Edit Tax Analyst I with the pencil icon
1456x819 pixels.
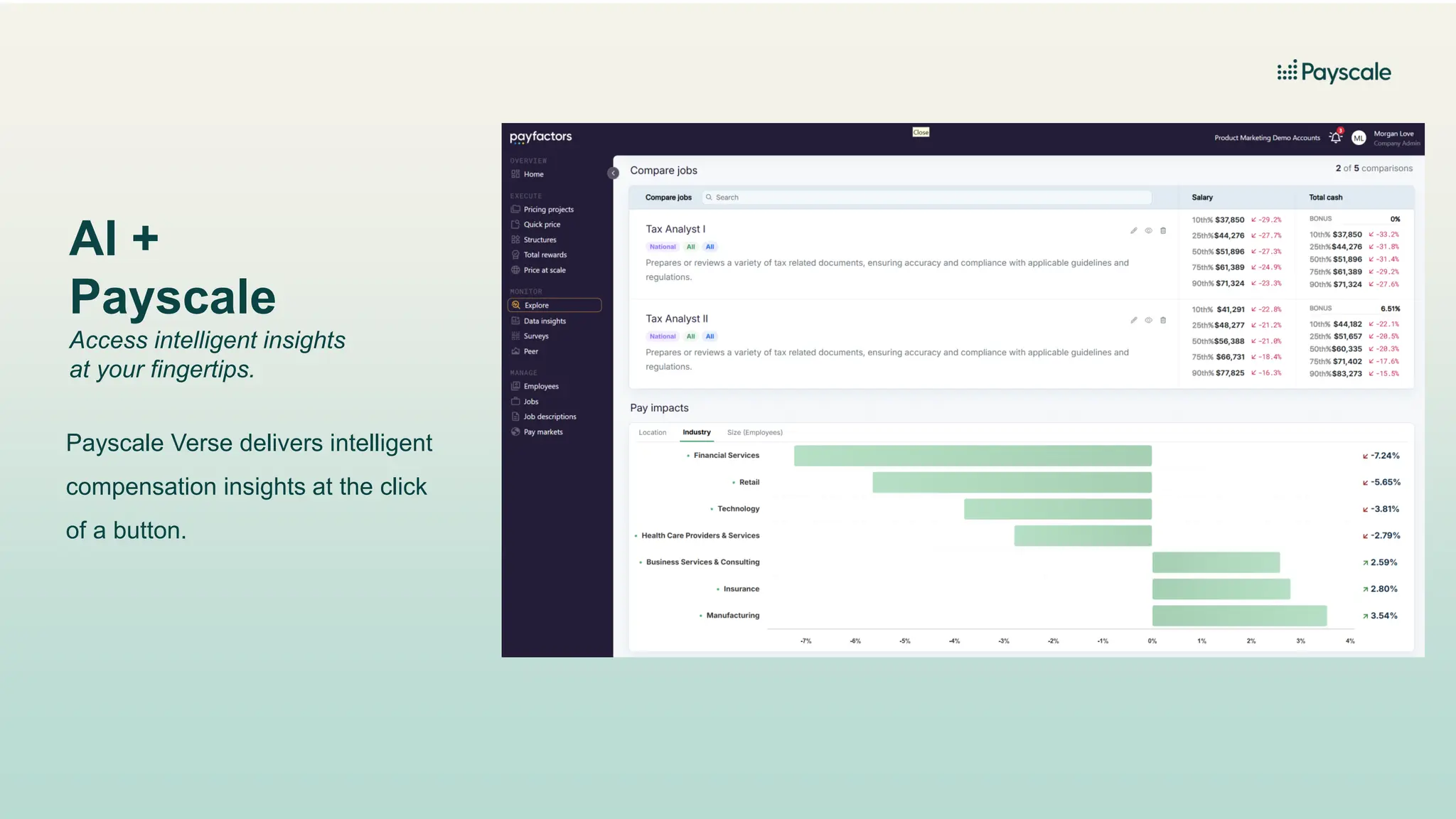[x=1134, y=230]
